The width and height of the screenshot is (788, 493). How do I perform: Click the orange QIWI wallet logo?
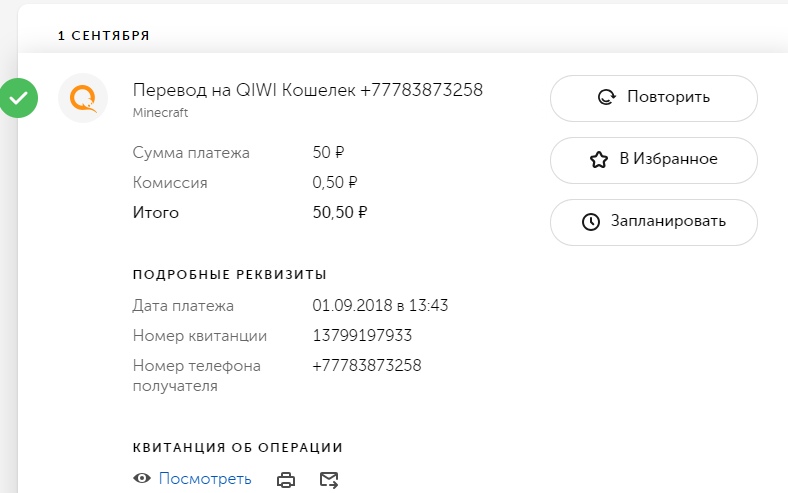coord(83,98)
